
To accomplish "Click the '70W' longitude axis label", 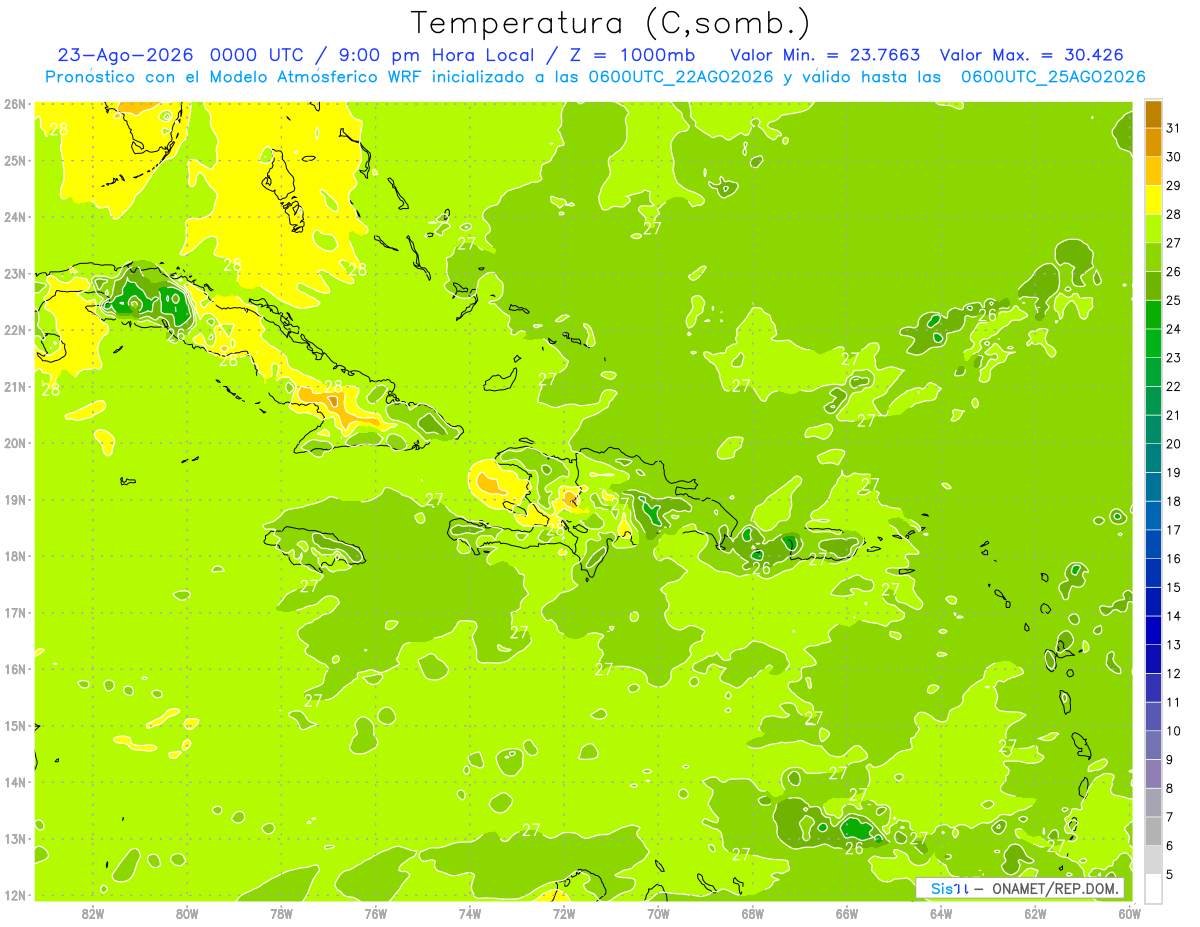I will (x=658, y=912).
